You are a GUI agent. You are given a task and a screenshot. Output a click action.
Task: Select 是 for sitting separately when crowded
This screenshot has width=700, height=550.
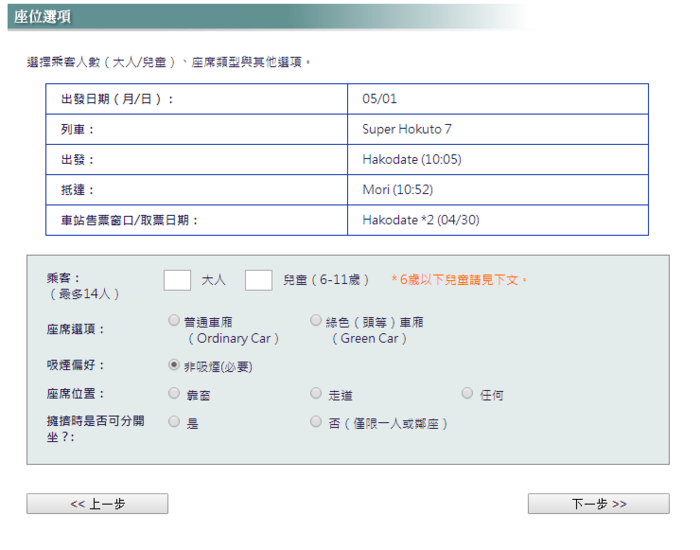(174, 422)
